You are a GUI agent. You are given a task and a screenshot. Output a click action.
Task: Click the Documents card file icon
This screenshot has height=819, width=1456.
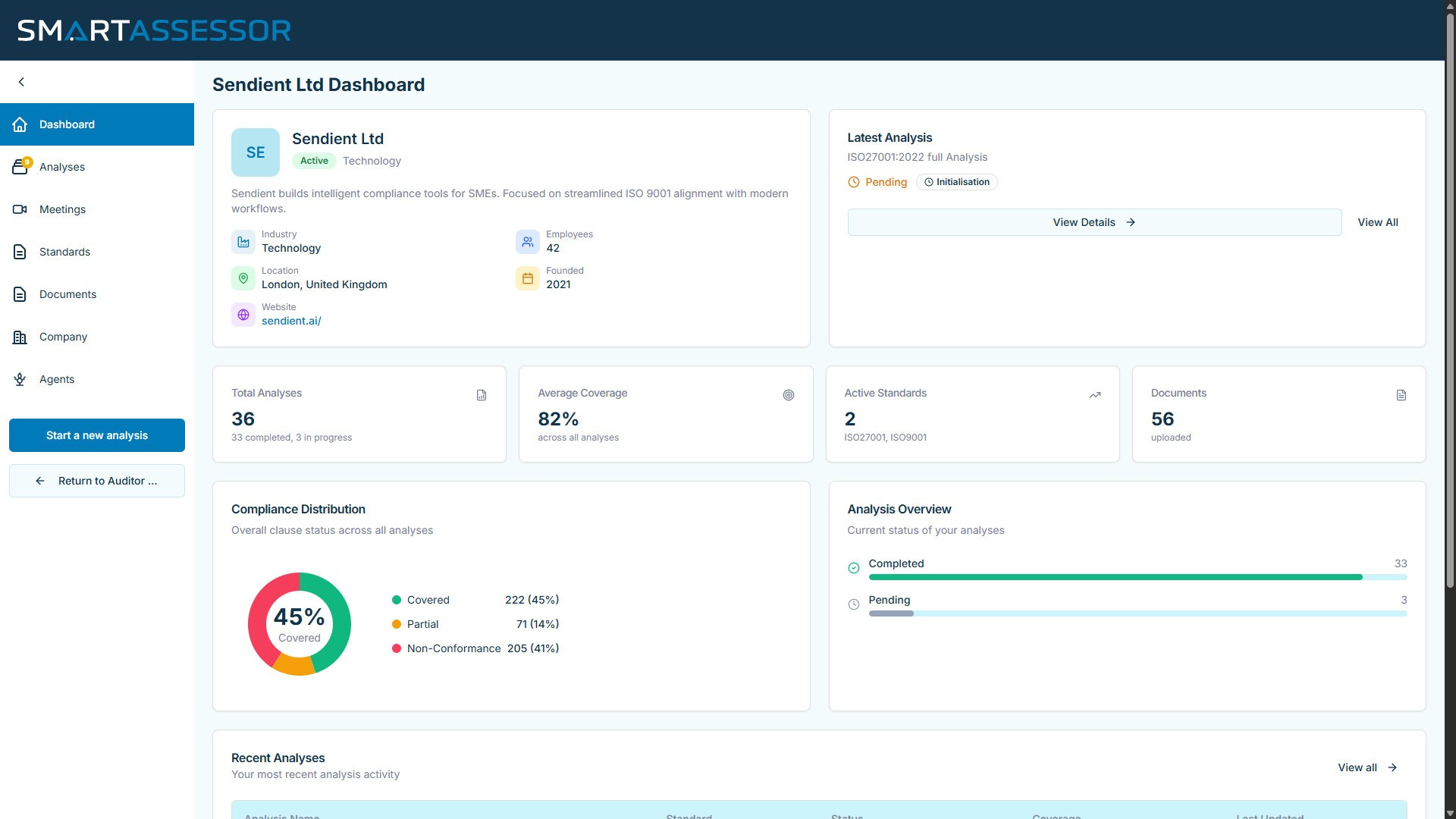(x=1401, y=395)
